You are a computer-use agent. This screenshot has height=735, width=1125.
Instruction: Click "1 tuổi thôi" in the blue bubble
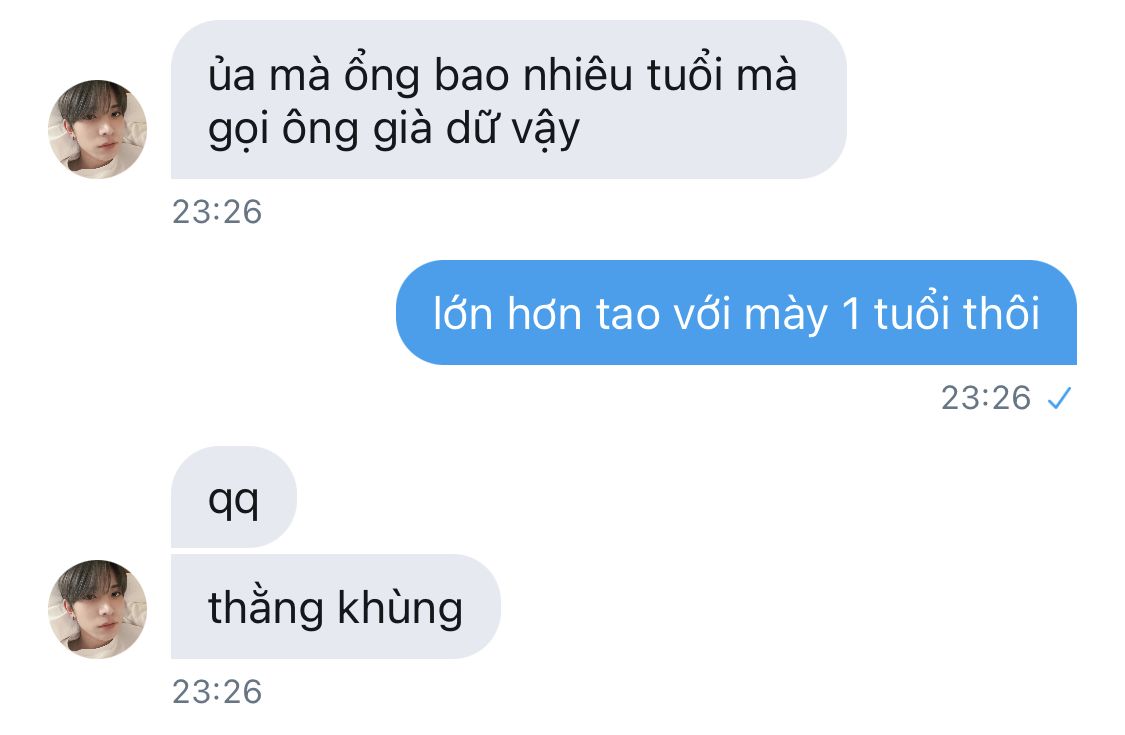[x=941, y=314]
